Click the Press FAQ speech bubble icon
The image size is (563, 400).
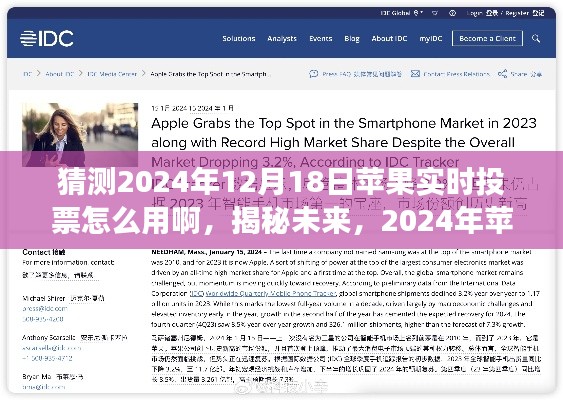pyautogui.click(x=313, y=74)
